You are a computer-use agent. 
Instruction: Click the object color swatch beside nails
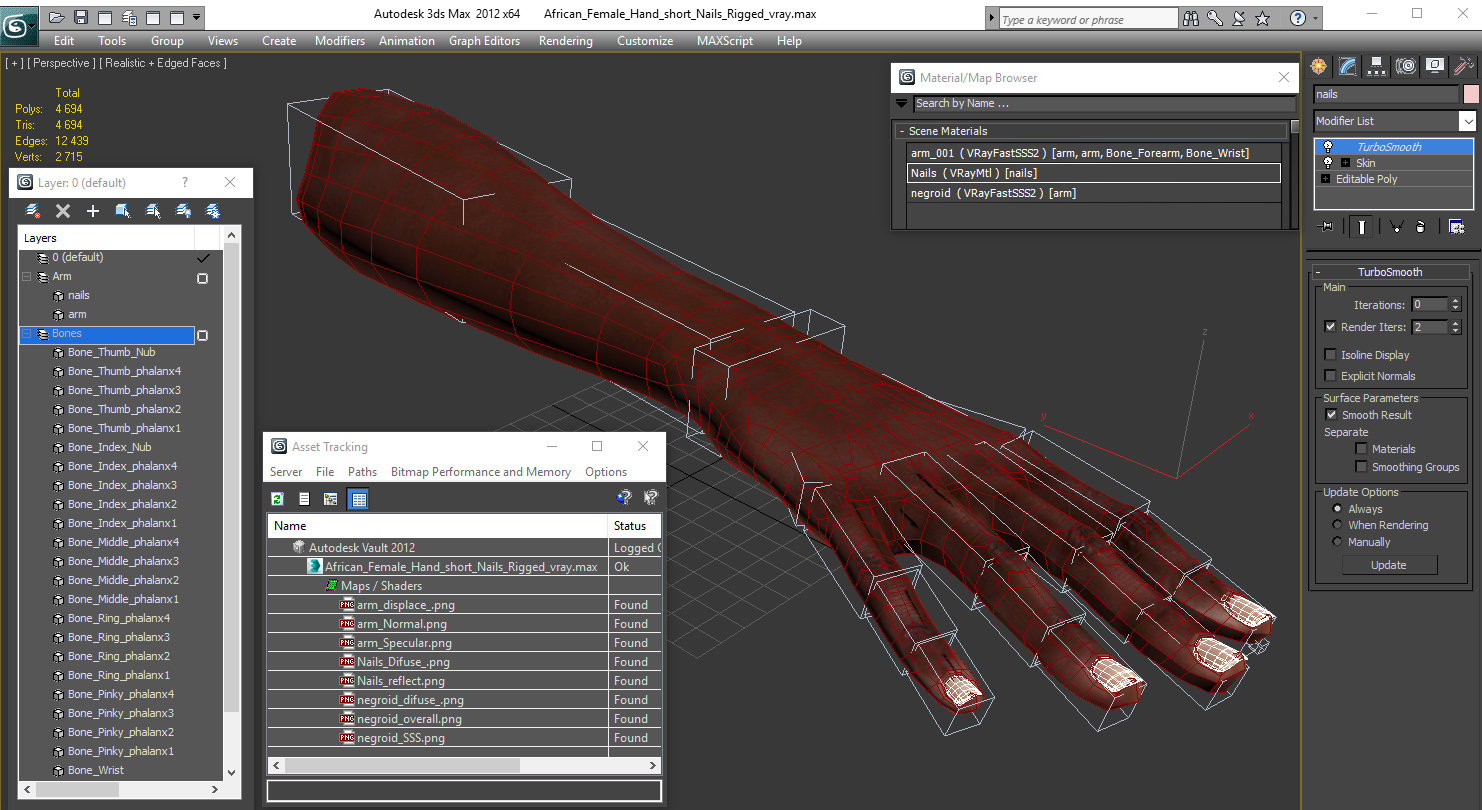pos(1470,94)
